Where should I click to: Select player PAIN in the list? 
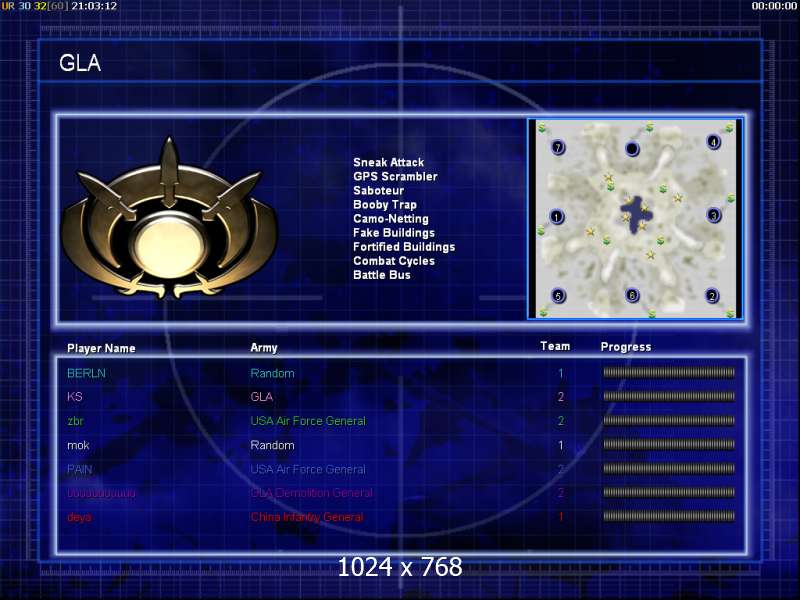80,469
